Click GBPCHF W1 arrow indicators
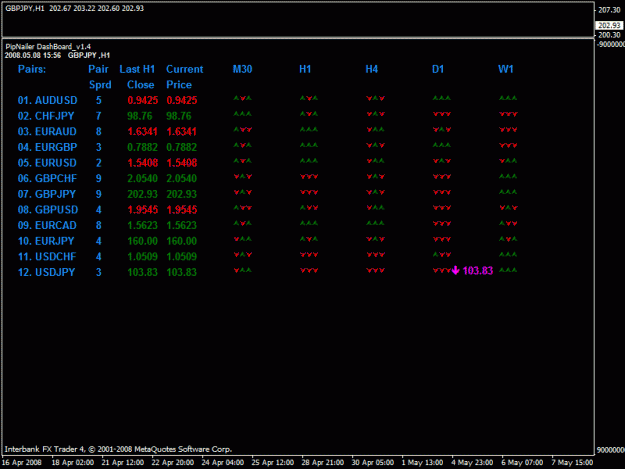Screen dimensions: 625x469 pos(508,176)
